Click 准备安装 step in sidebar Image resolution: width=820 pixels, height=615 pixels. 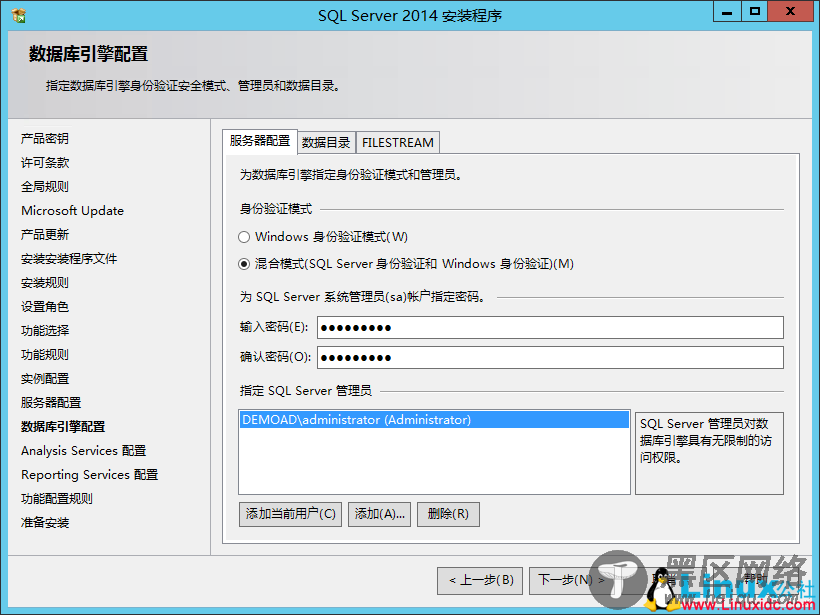(x=45, y=523)
